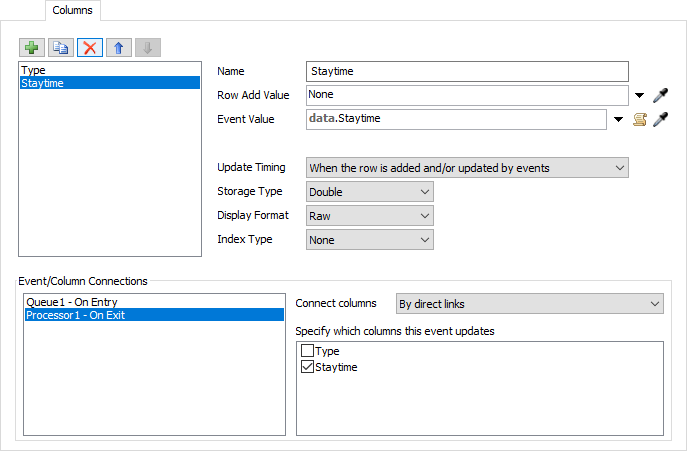This screenshot has height=451, width=687.
Task: Open the Update Timing dropdown
Action: point(467,168)
